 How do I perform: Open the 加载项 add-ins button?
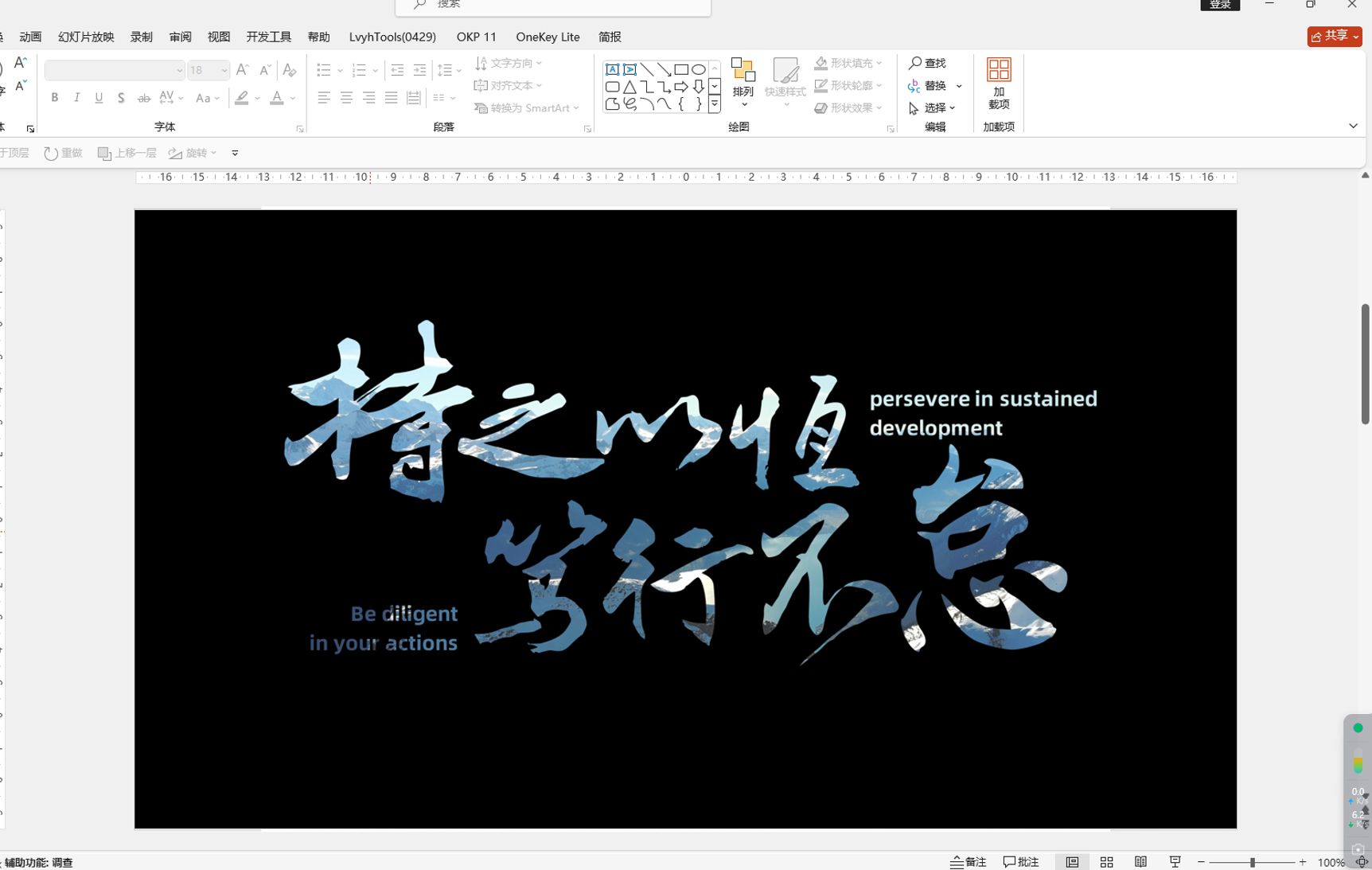pyautogui.click(x=998, y=83)
